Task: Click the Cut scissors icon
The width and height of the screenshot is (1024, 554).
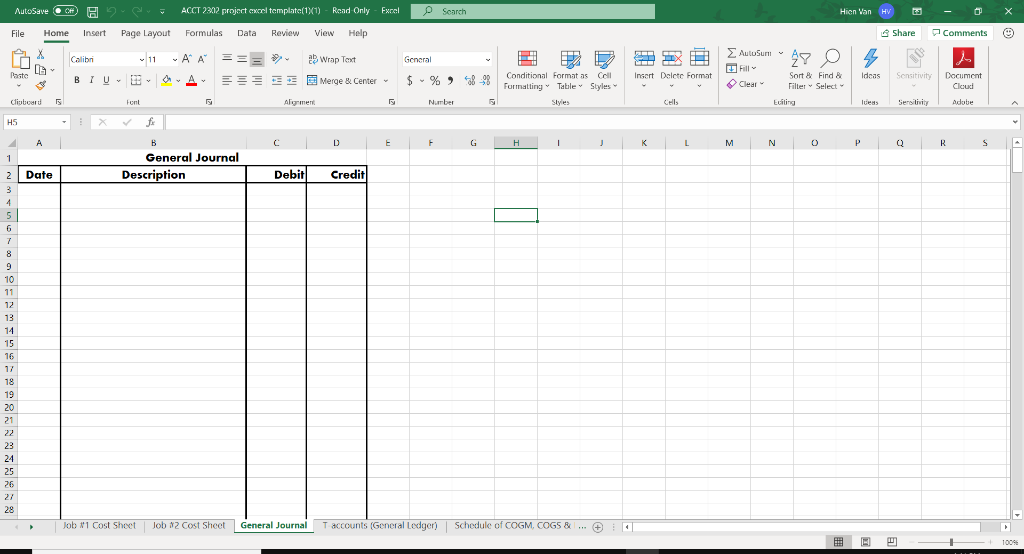Action: coord(40,54)
